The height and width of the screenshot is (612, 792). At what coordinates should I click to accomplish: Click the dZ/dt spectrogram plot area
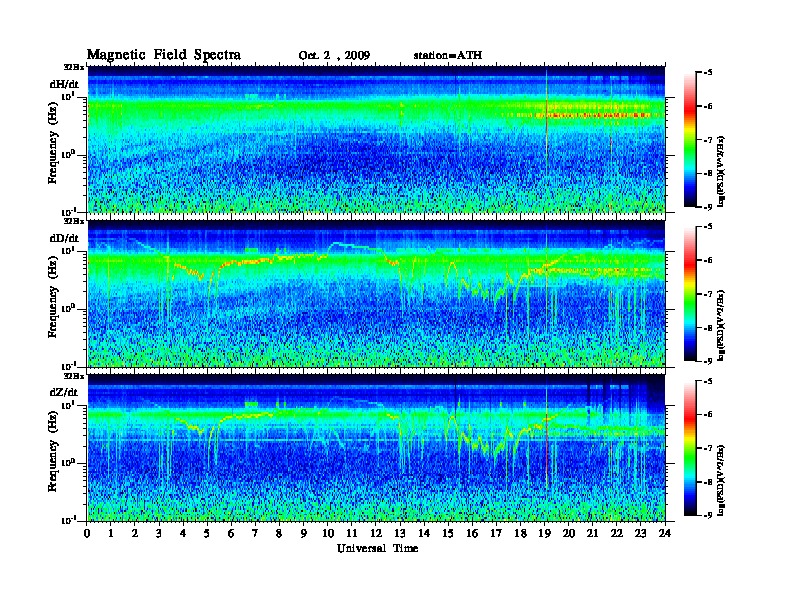point(376,448)
